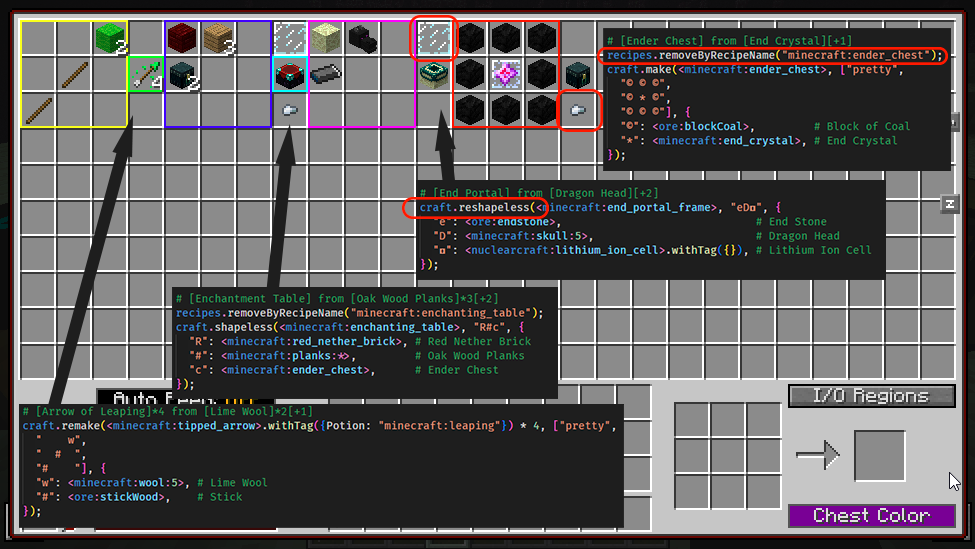Click coal block directly above the End Crystal
Viewport: 975px width, 549px height.
506,39
